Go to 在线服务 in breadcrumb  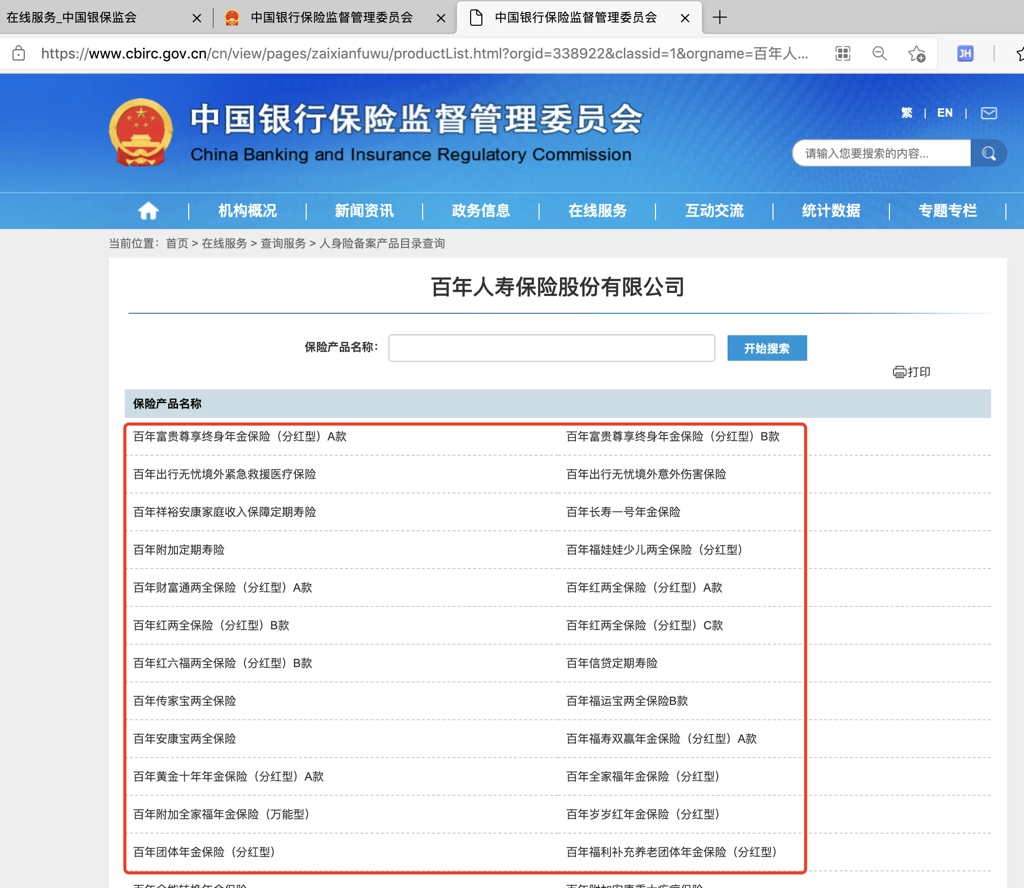(x=224, y=244)
